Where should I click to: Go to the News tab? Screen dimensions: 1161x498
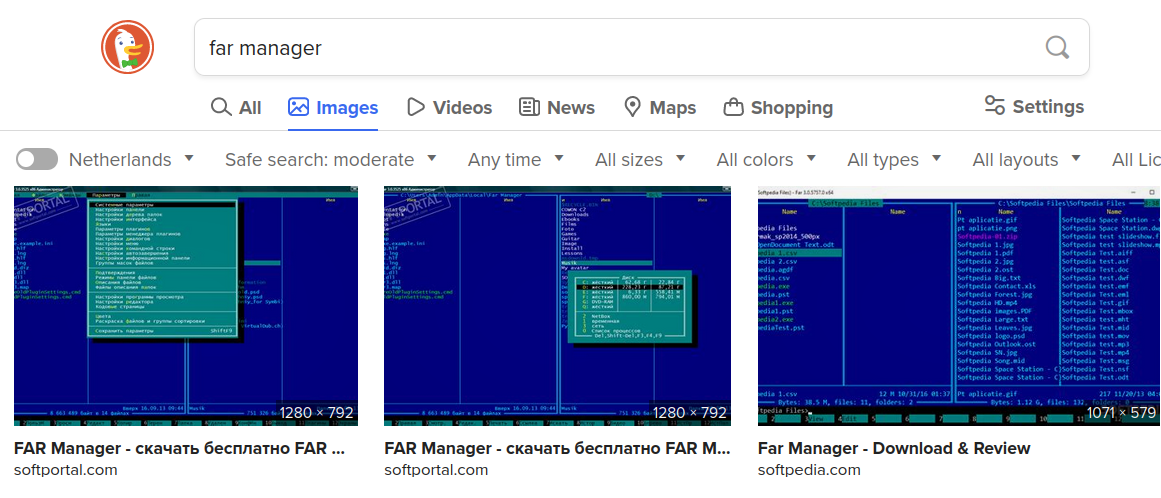pos(557,108)
